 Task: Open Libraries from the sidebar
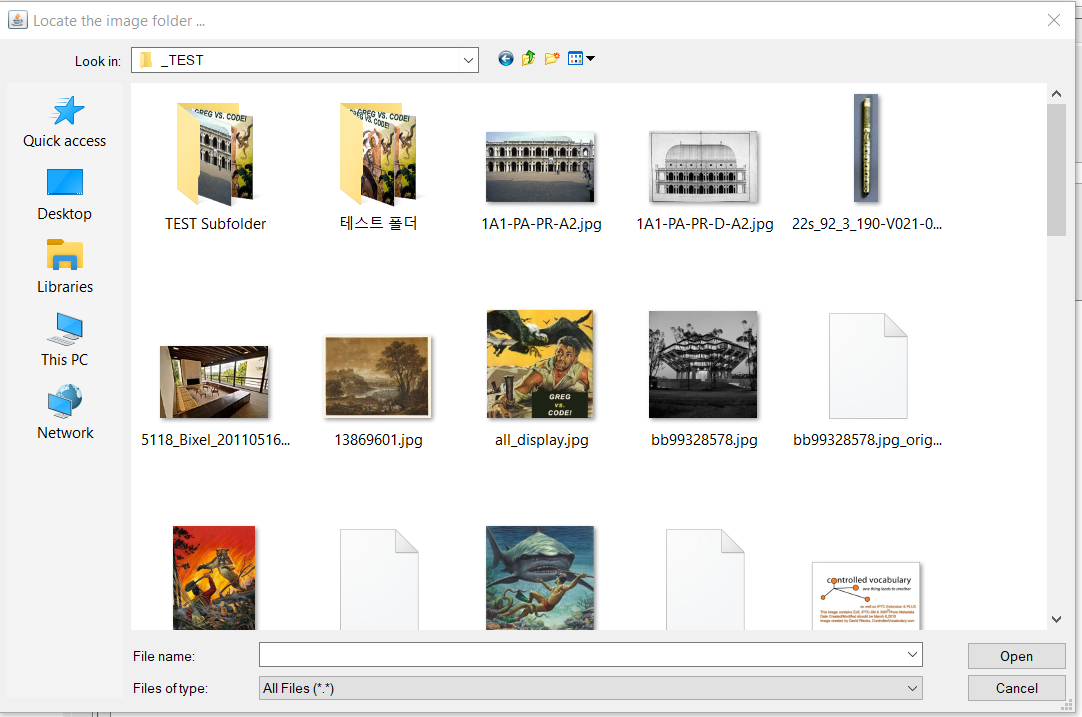[65, 268]
